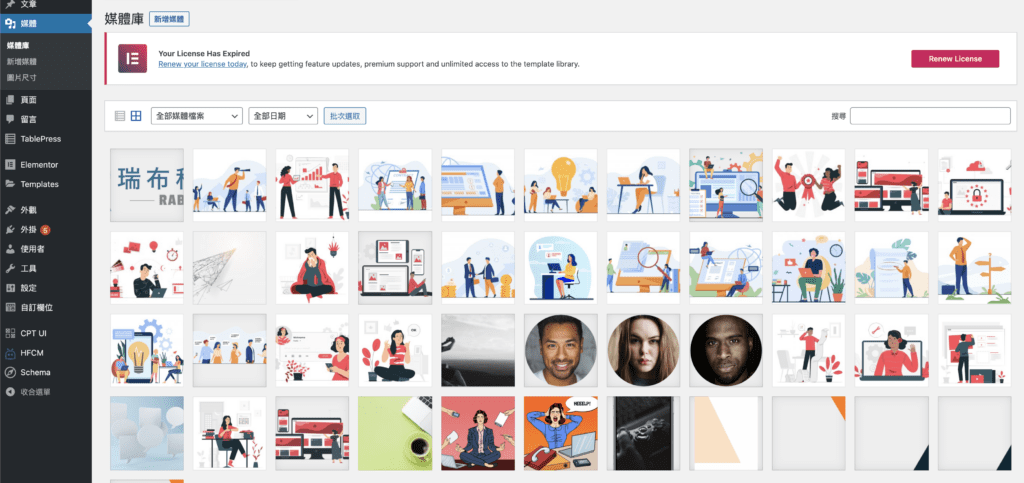Switch to grid view icon
The height and width of the screenshot is (483, 1024).
[136, 116]
